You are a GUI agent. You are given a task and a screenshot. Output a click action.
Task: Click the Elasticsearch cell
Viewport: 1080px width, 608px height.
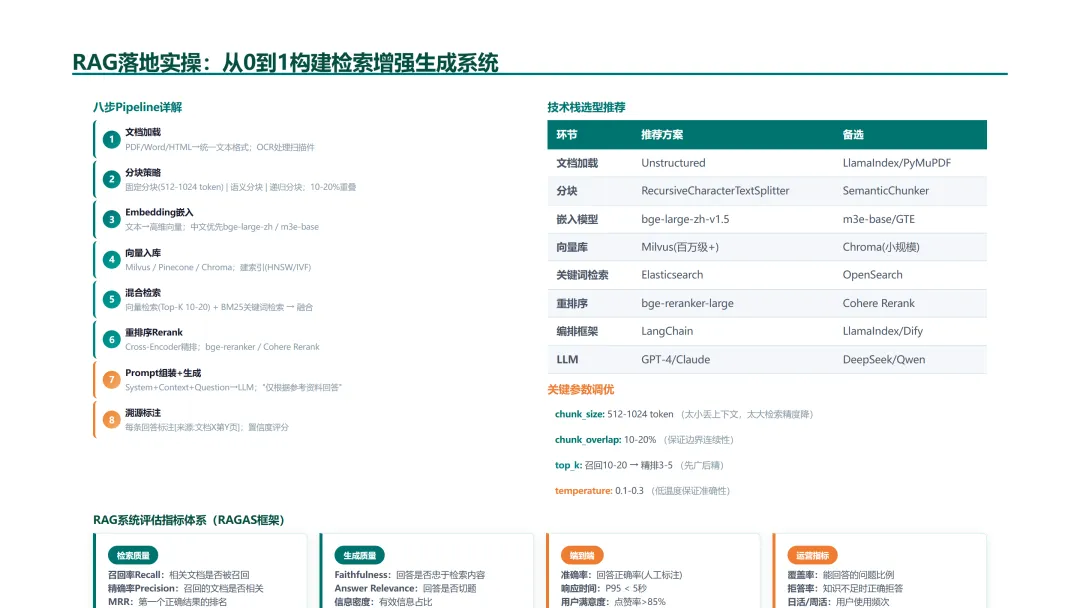(x=672, y=275)
